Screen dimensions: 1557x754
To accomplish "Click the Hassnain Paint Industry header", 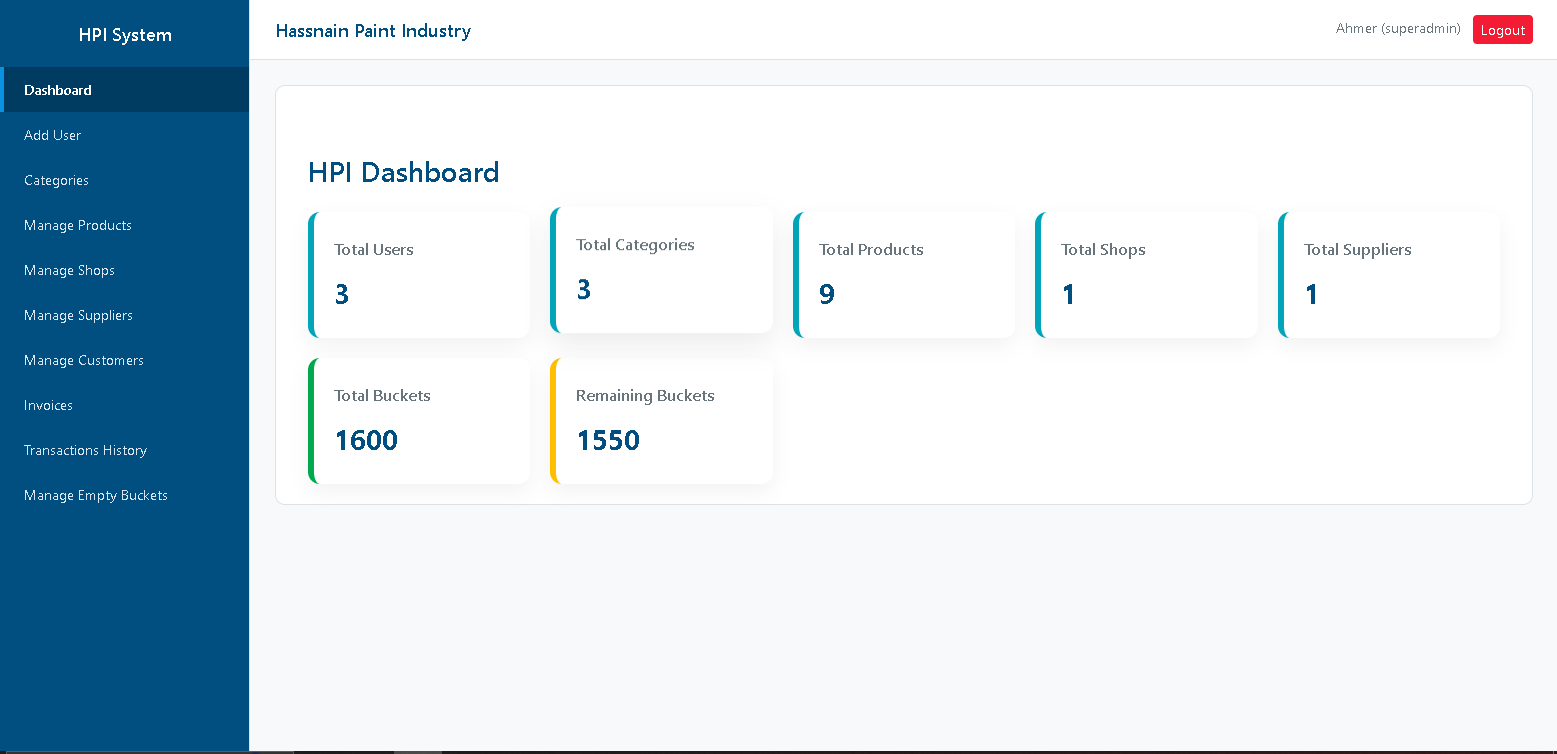I will pos(373,31).
